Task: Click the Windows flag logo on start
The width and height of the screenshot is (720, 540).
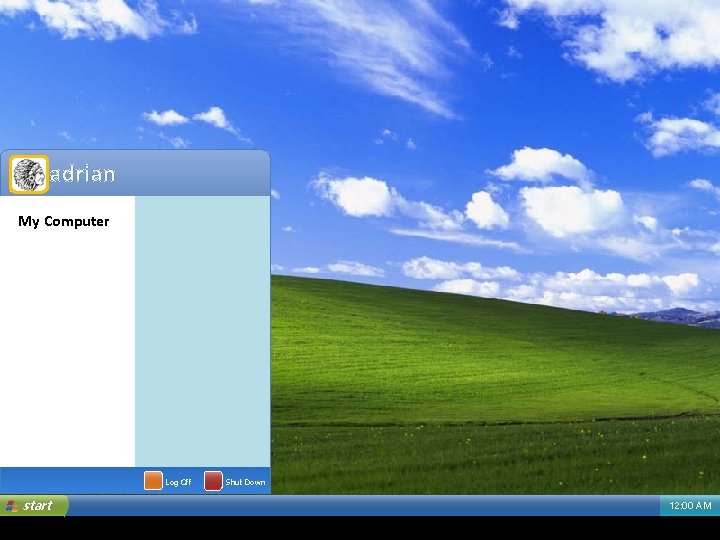Action: point(12,506)
